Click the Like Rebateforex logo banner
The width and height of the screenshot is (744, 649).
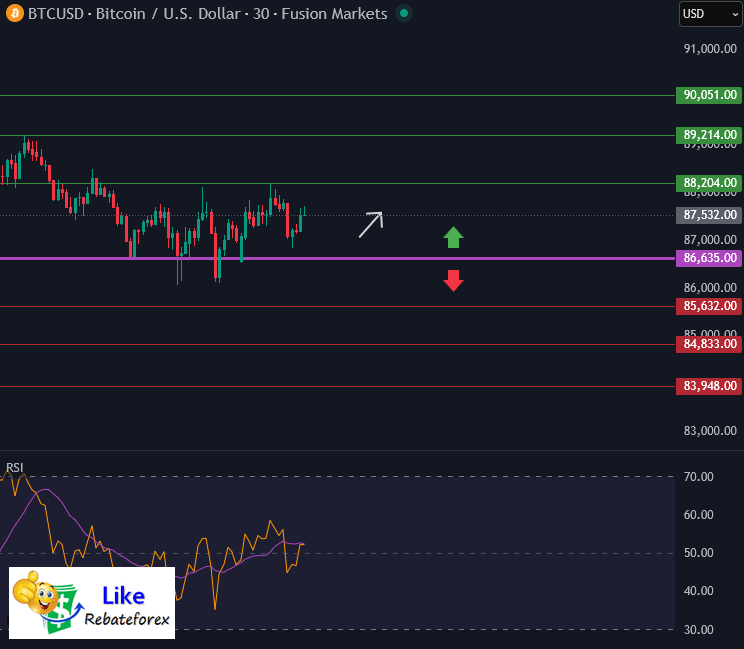[92, 603]
